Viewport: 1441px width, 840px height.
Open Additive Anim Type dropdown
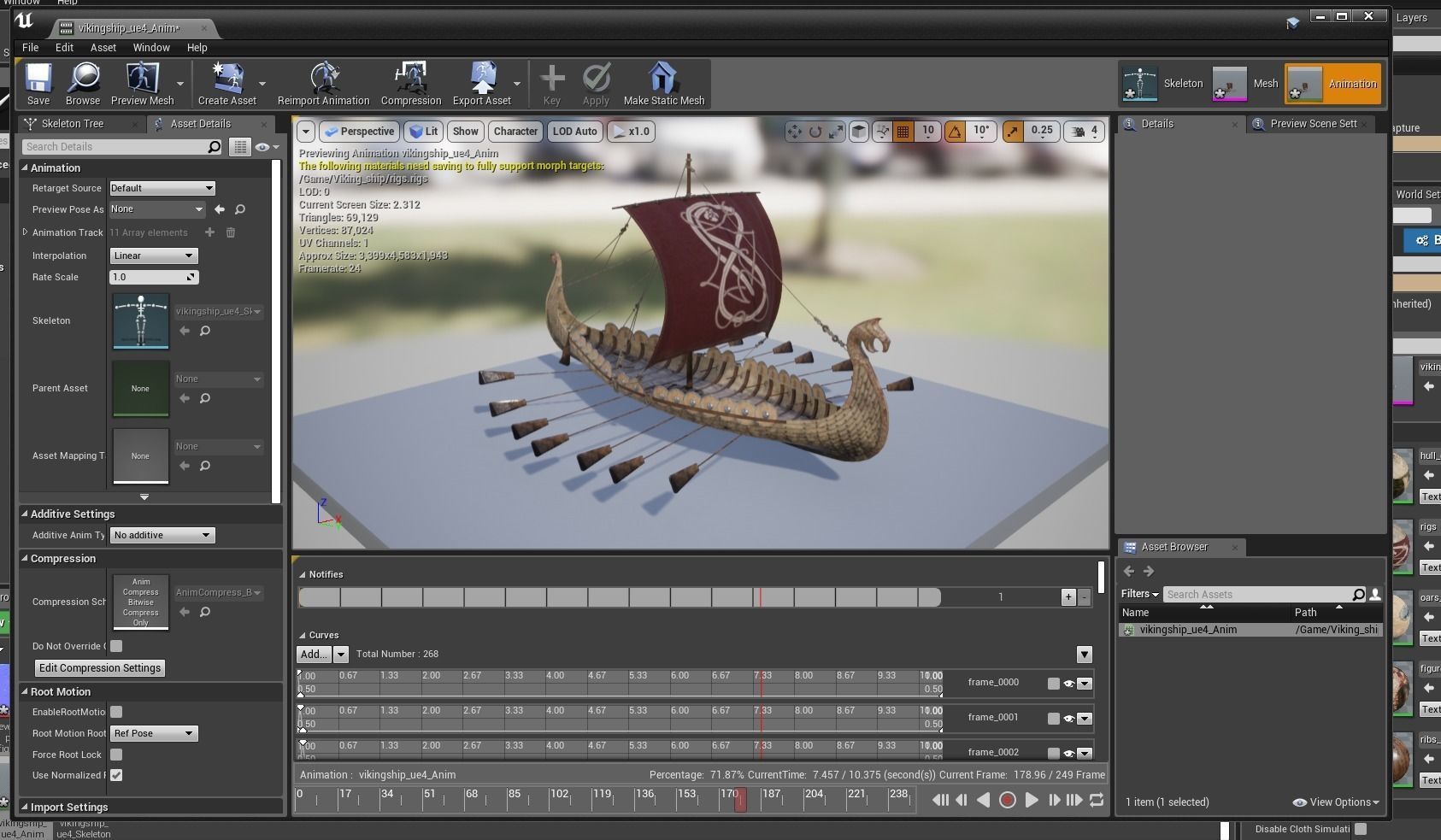(162, 535)
